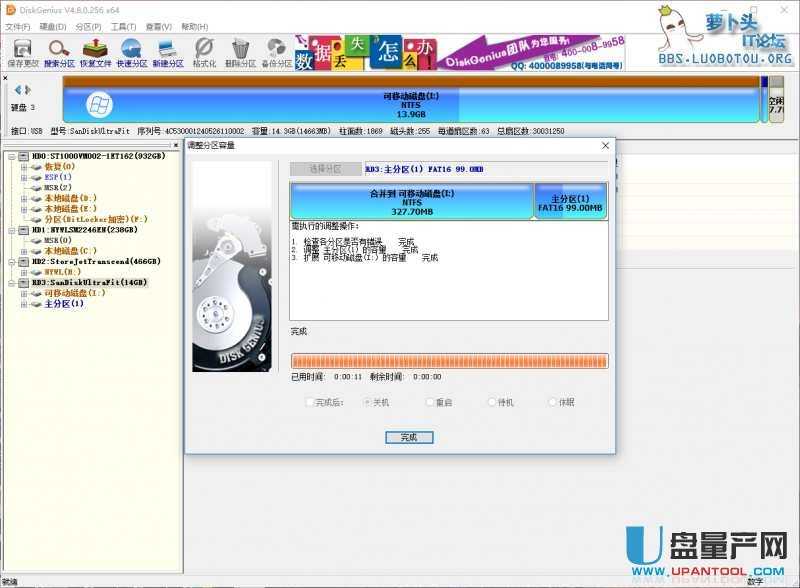Collapse the HD0:ST1000VM002 disk tree node
The image size is (800, 588).
pos(9,156)
